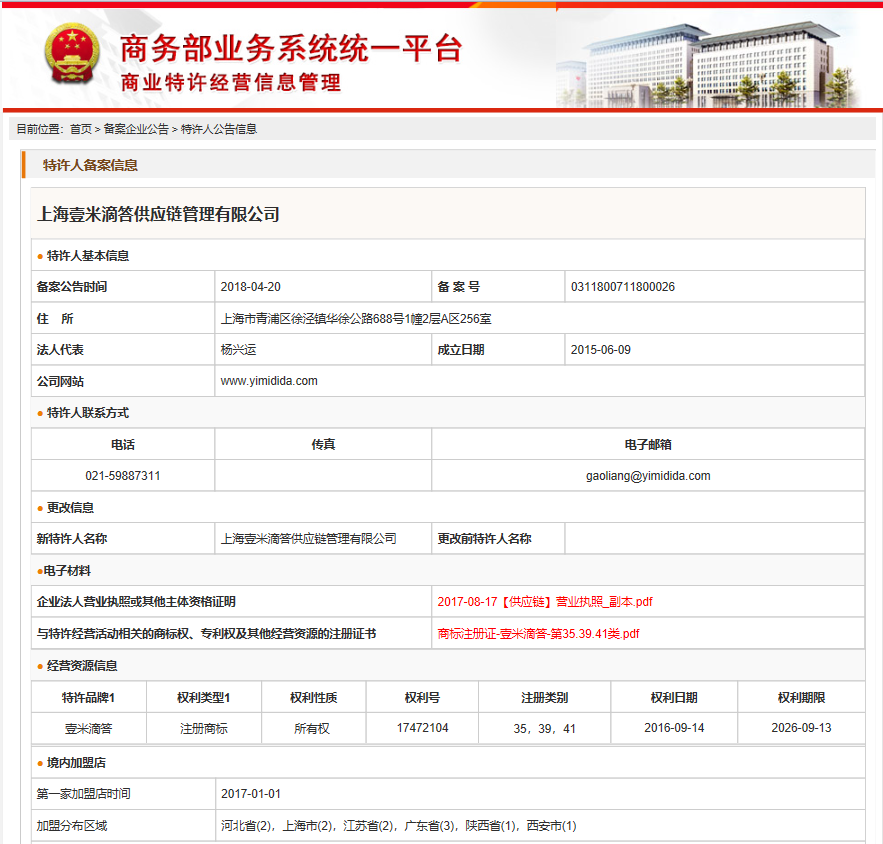
Task: Click 所有权 rights nature cell
Action: pyautogui.click(x=313, y=728)
